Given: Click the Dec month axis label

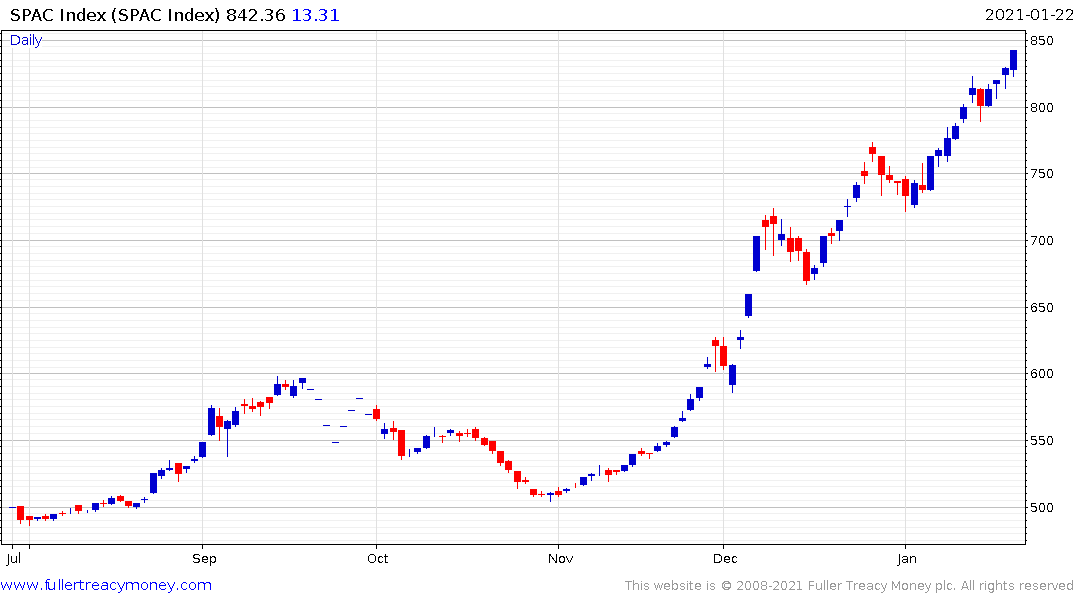Looking at the screenshot, I should coord(725,558).
